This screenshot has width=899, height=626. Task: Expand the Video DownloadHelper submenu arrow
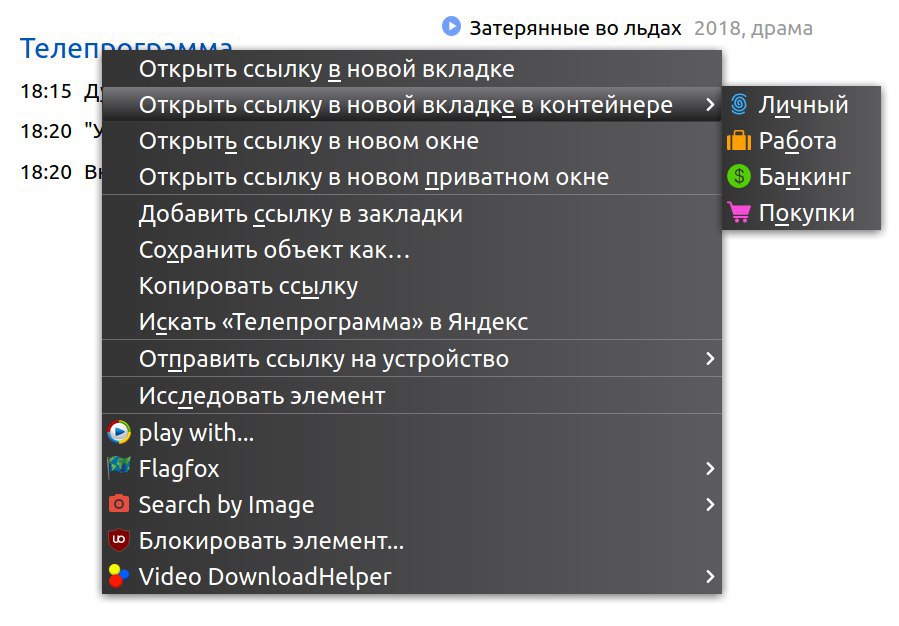[x=710, y=576]
